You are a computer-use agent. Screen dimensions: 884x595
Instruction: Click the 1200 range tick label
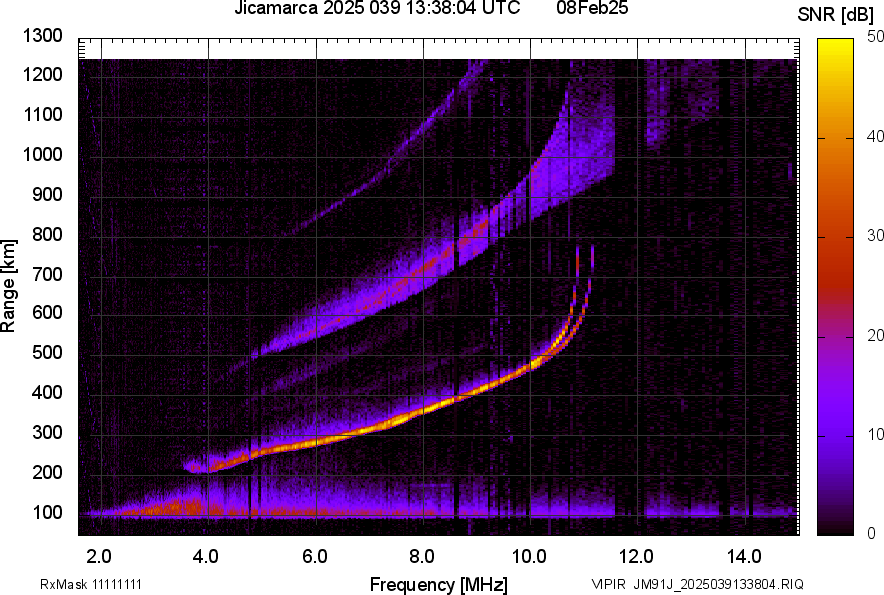(42, 74)
